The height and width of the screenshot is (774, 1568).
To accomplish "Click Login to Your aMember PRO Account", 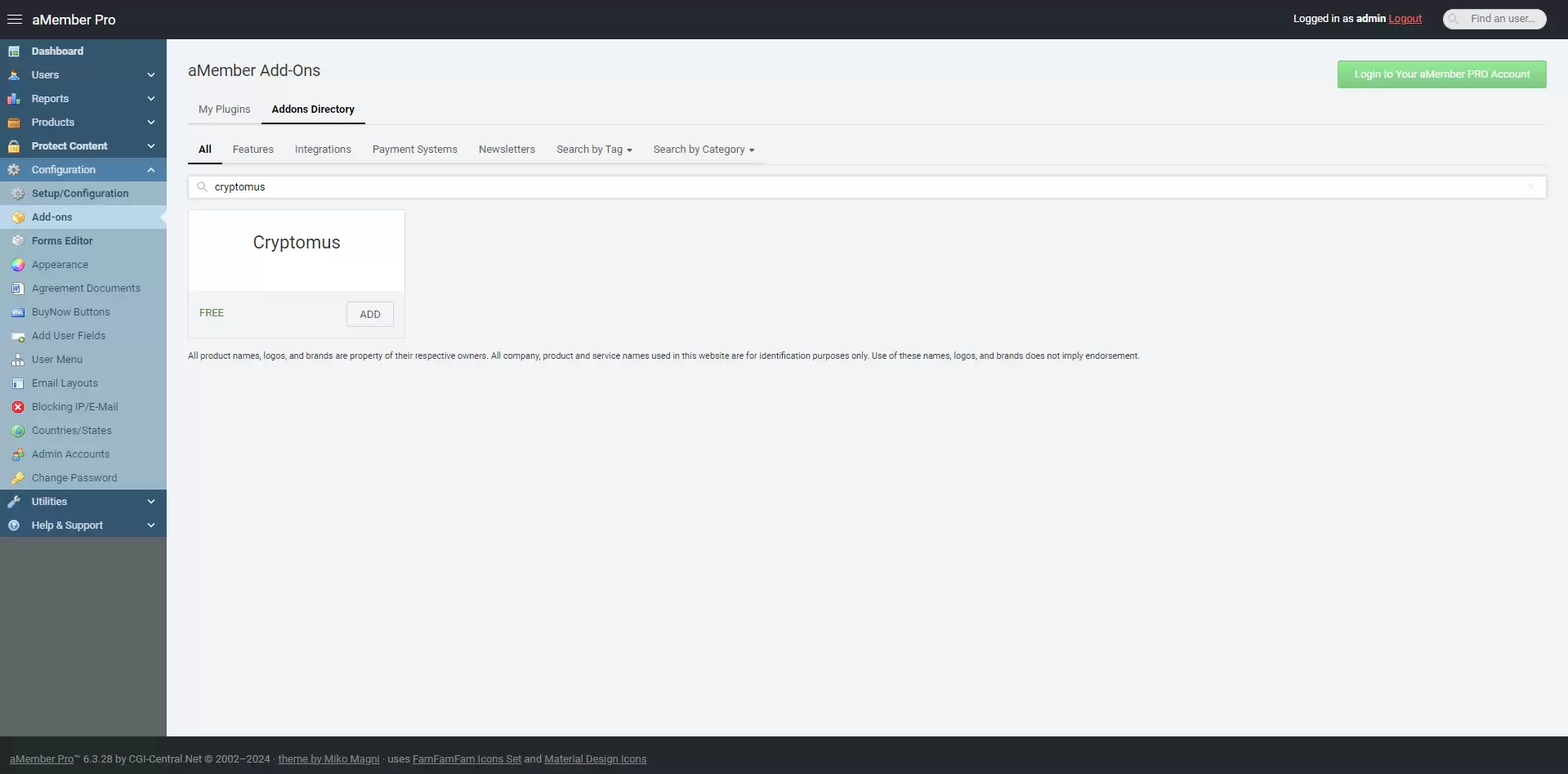I will tap(1441, 74).
